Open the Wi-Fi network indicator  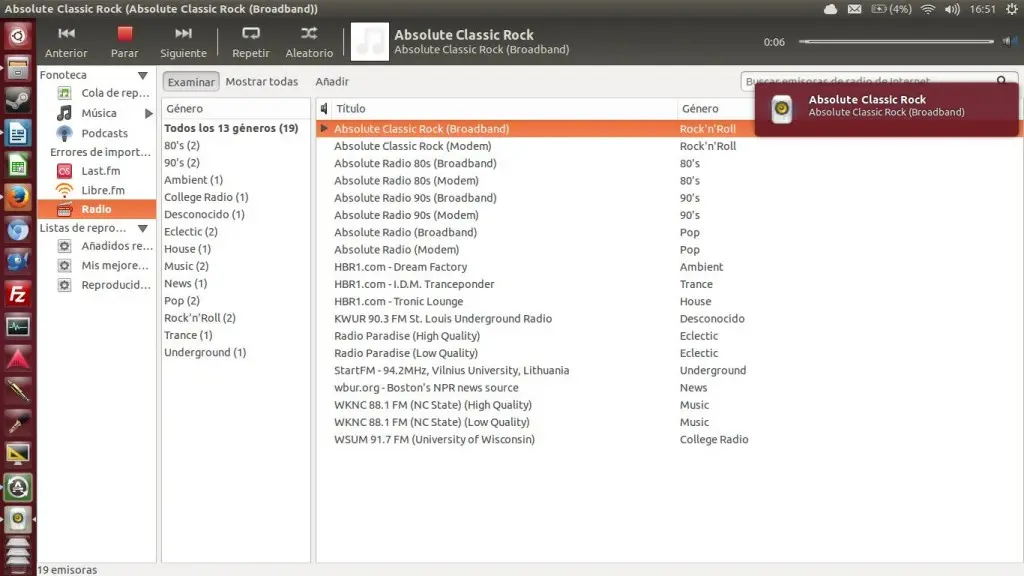pos(927,9)
